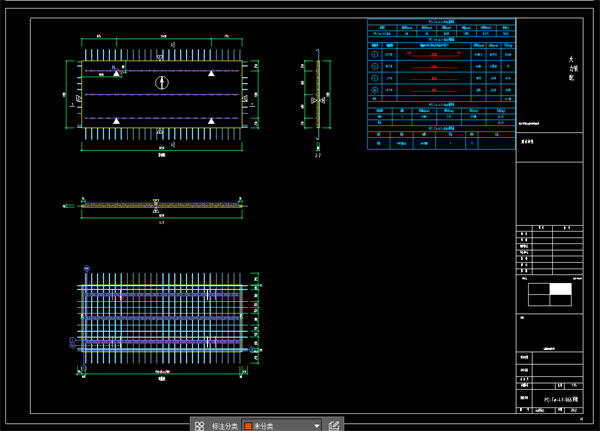Select the lower-left white triangle marker in the top plan

116,121
